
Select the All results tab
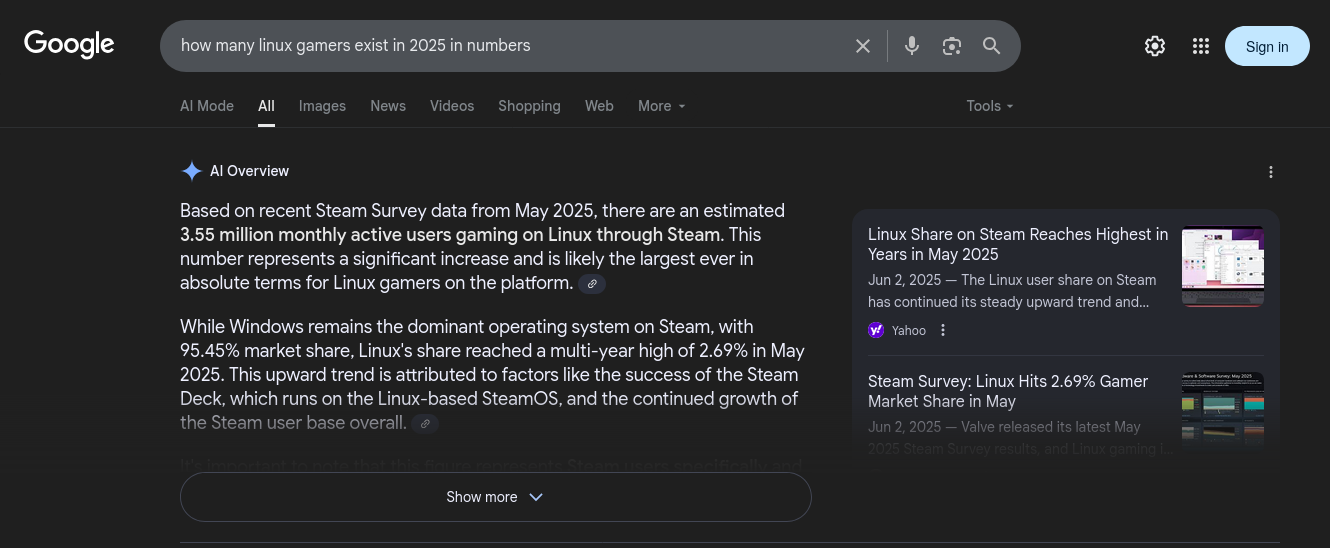[266, 106]
